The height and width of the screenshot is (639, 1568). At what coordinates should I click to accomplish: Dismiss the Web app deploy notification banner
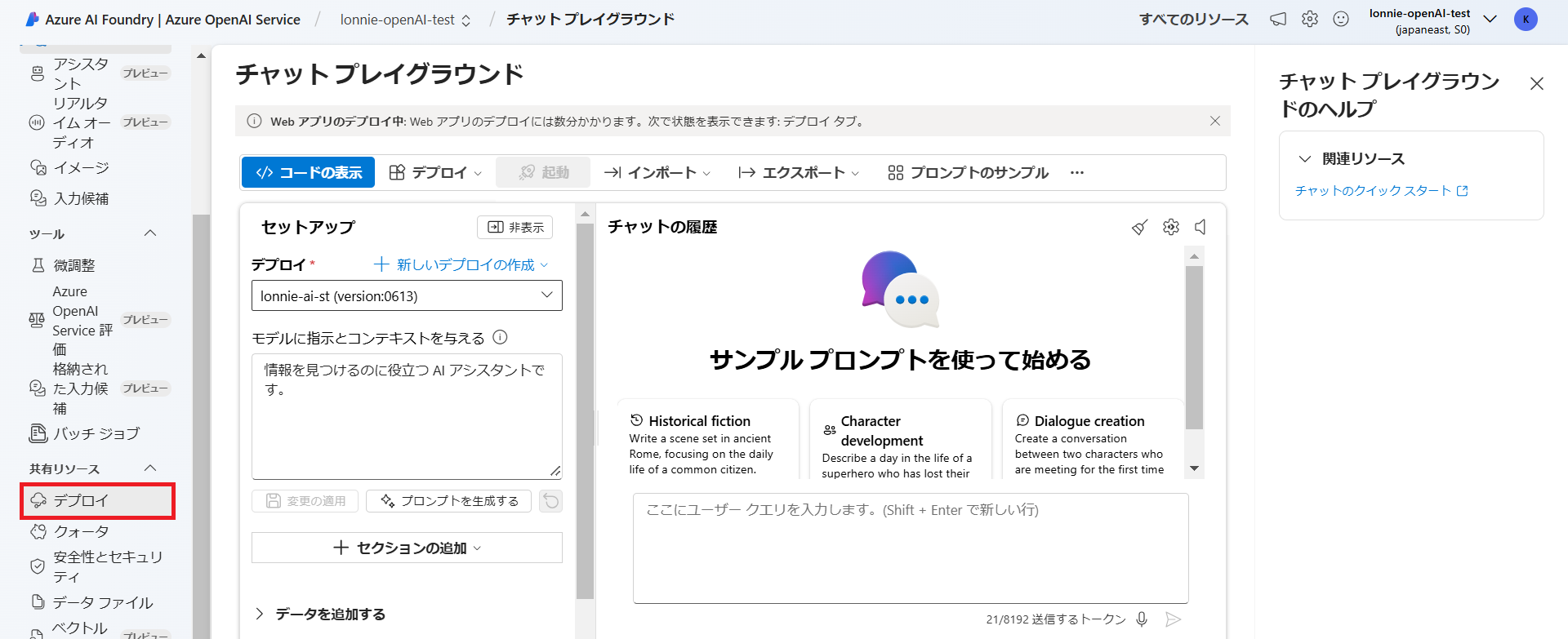1215,121
